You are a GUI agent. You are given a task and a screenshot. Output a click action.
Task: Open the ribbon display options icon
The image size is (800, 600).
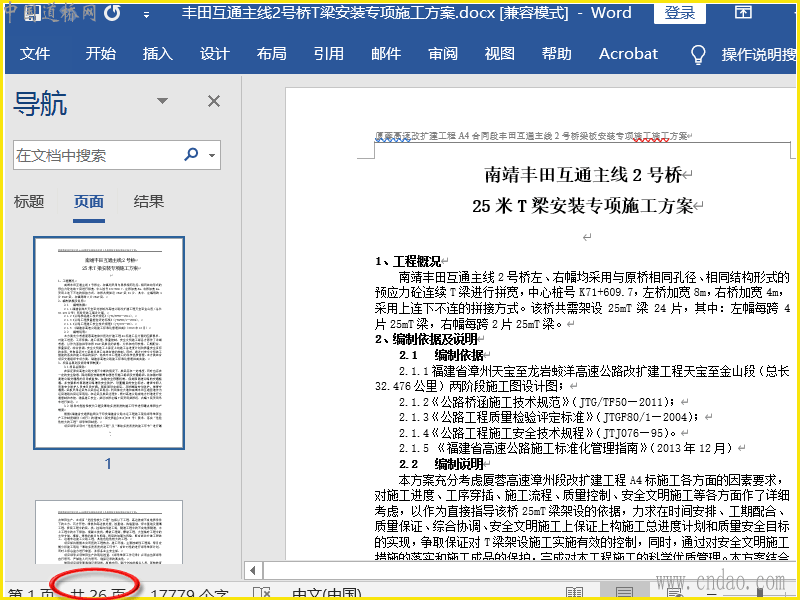coord(743,12)
